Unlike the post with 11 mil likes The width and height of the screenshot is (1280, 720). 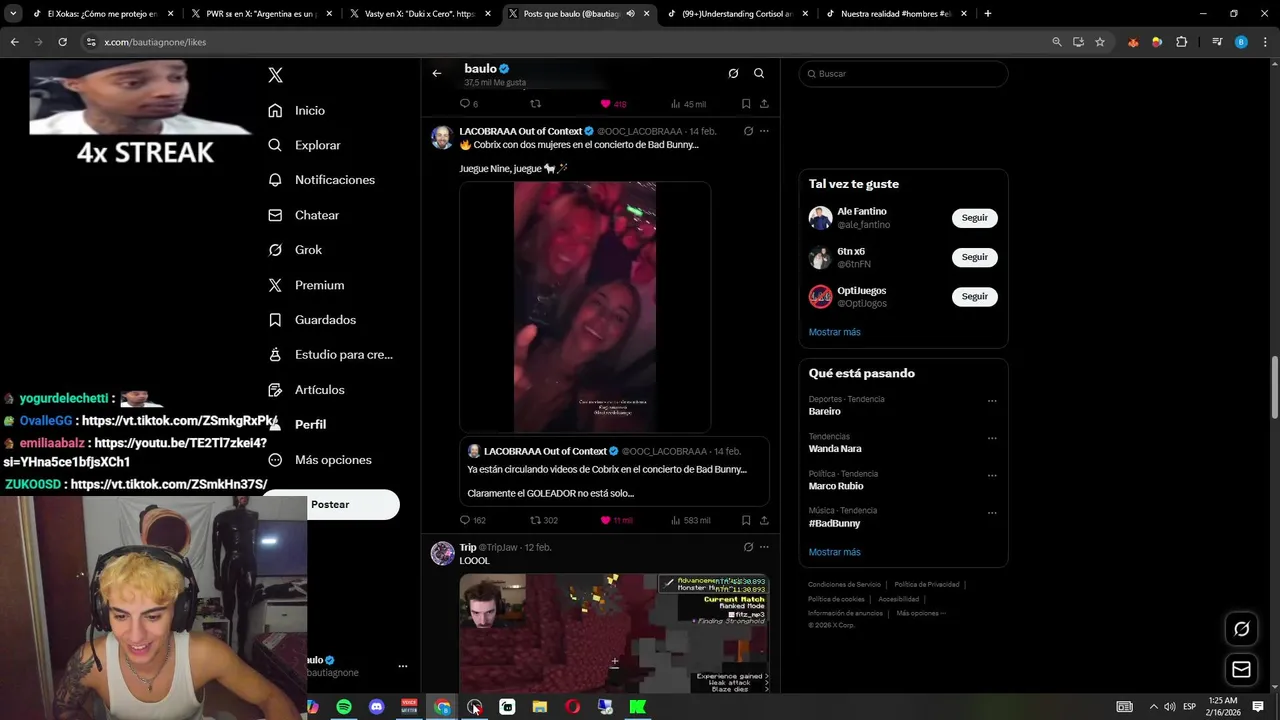point(616,520)
